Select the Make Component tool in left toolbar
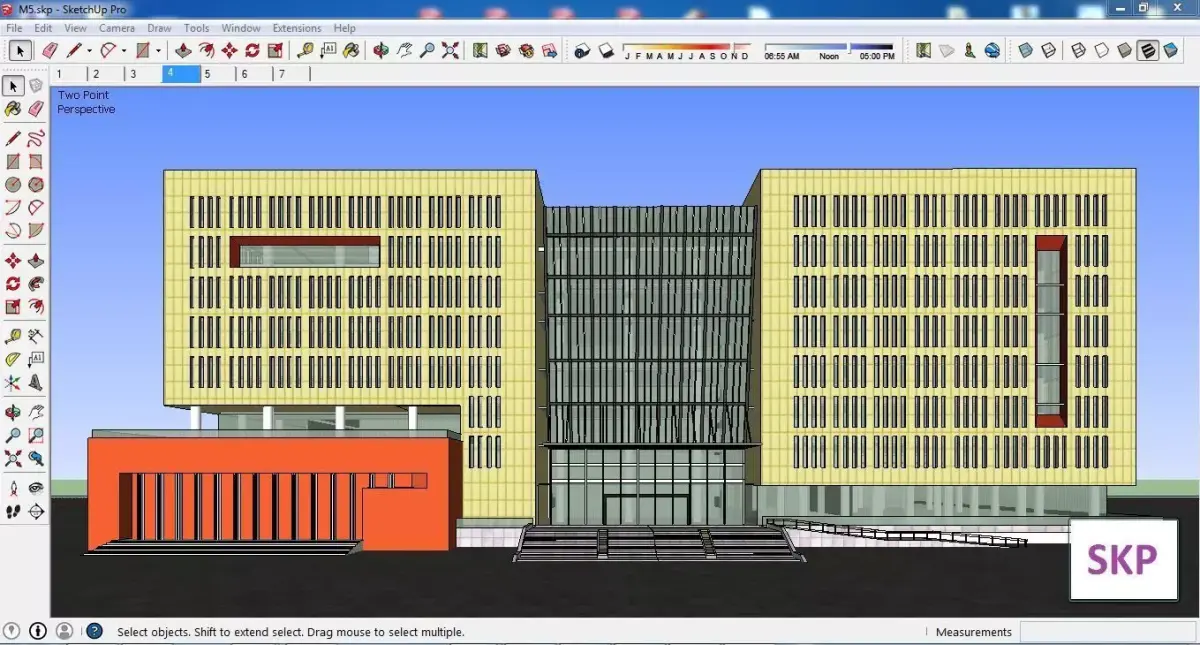The height and width of the screenshot is (645, 1200). click(36, 86)
